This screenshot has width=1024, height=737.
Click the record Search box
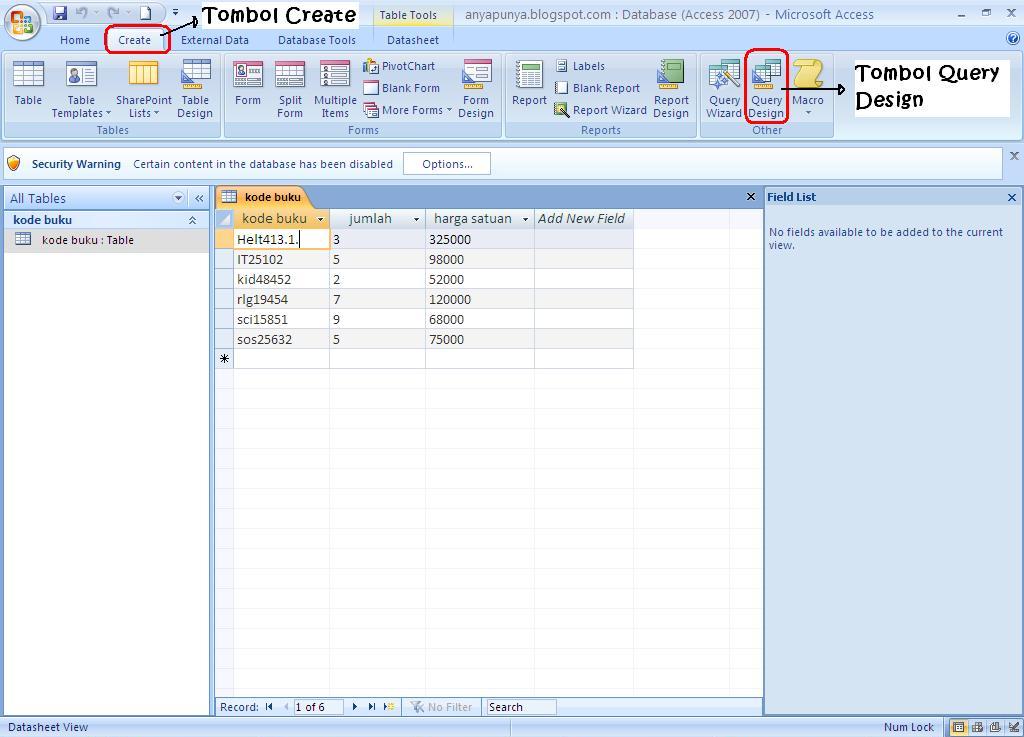coord(521,707)
